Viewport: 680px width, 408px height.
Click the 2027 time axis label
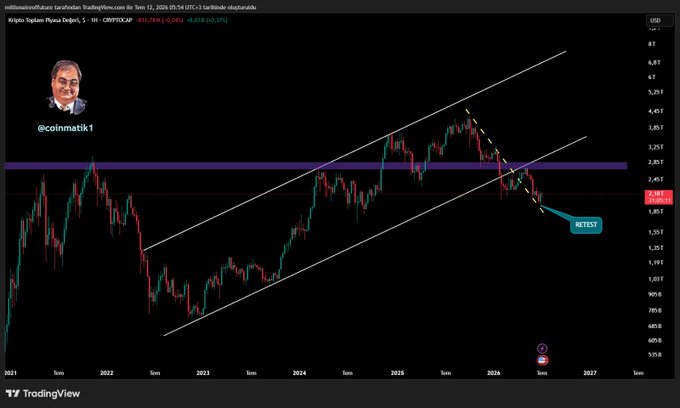tap(590, 373)
